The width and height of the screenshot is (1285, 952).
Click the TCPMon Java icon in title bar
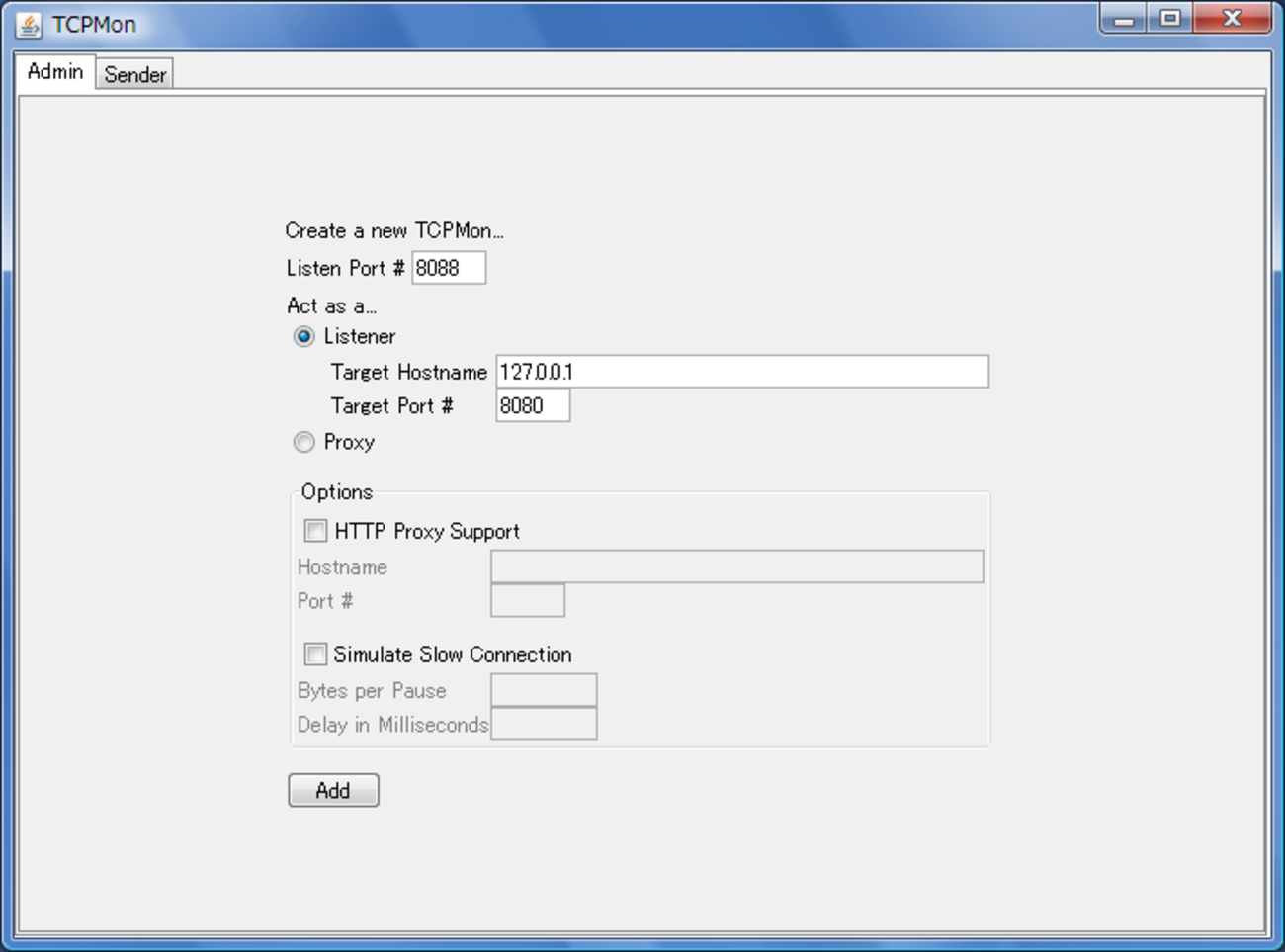click(x=29, y=25)
